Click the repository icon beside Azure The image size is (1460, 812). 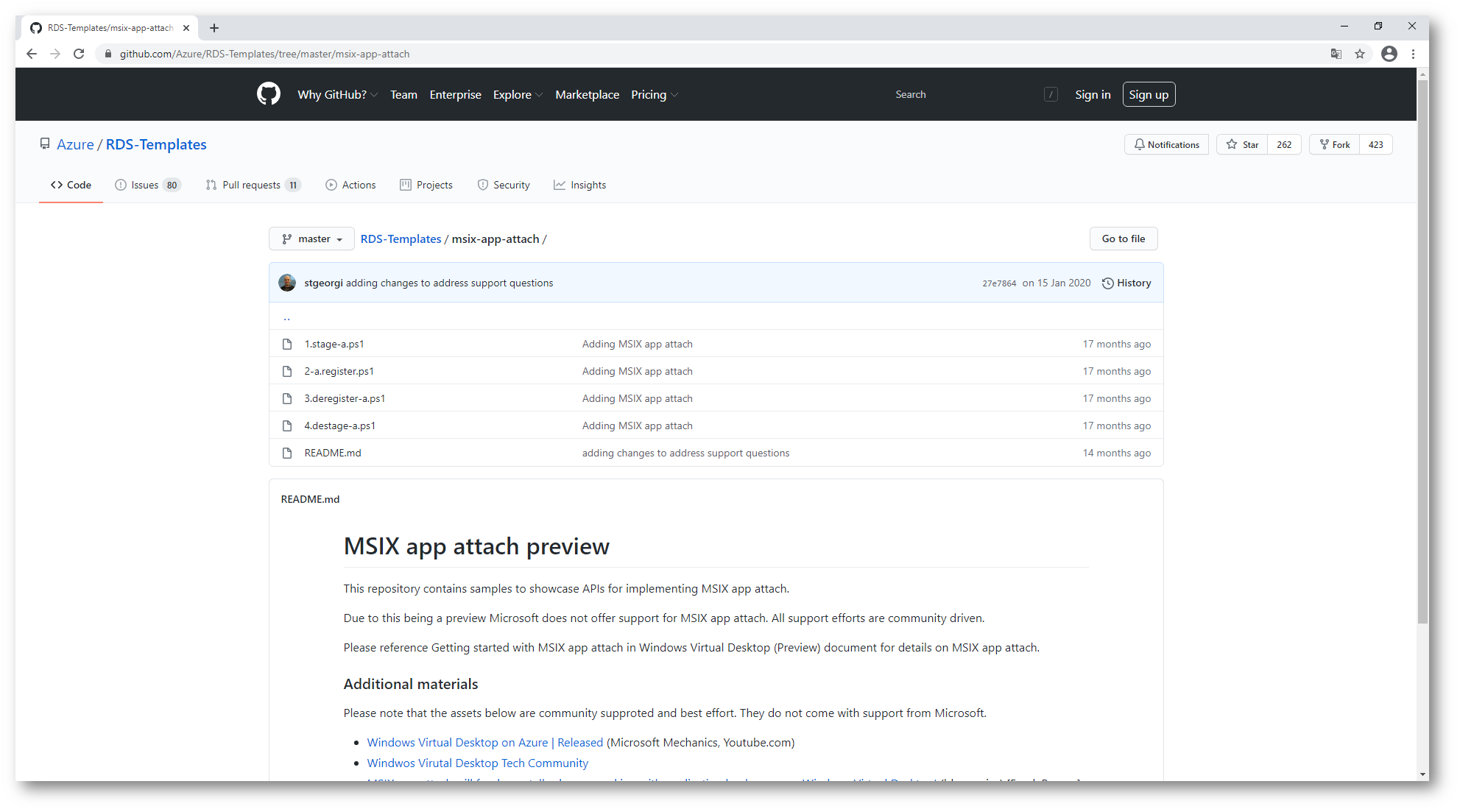coord(45,144)
